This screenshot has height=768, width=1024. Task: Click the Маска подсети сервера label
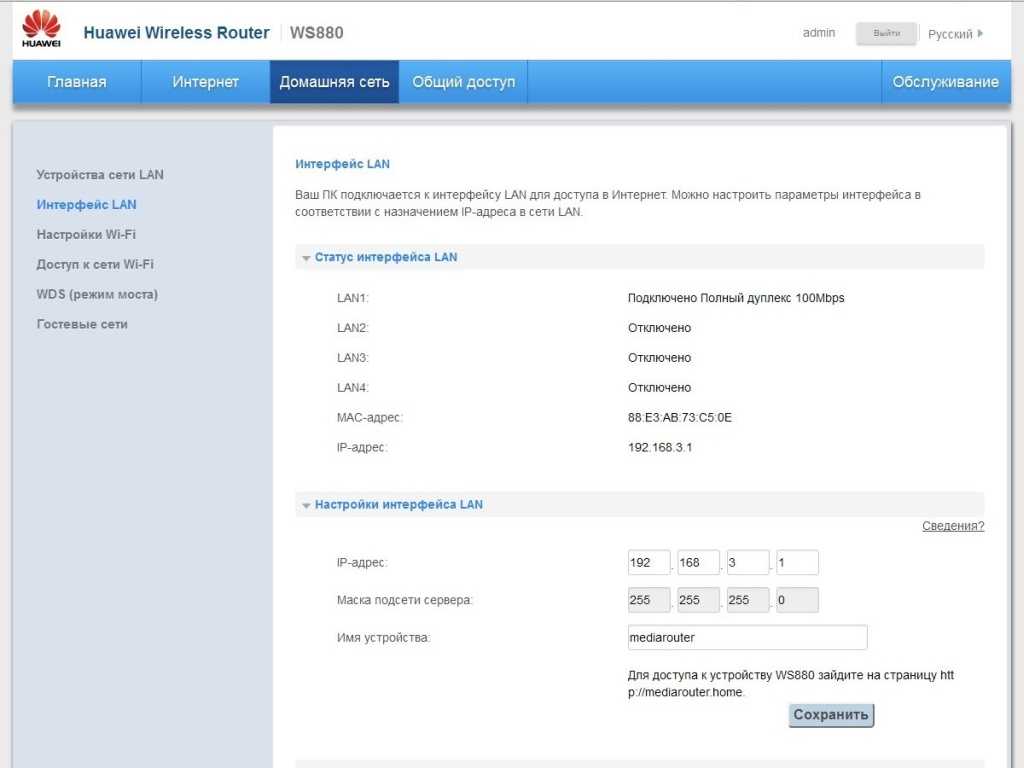[405, 600]
